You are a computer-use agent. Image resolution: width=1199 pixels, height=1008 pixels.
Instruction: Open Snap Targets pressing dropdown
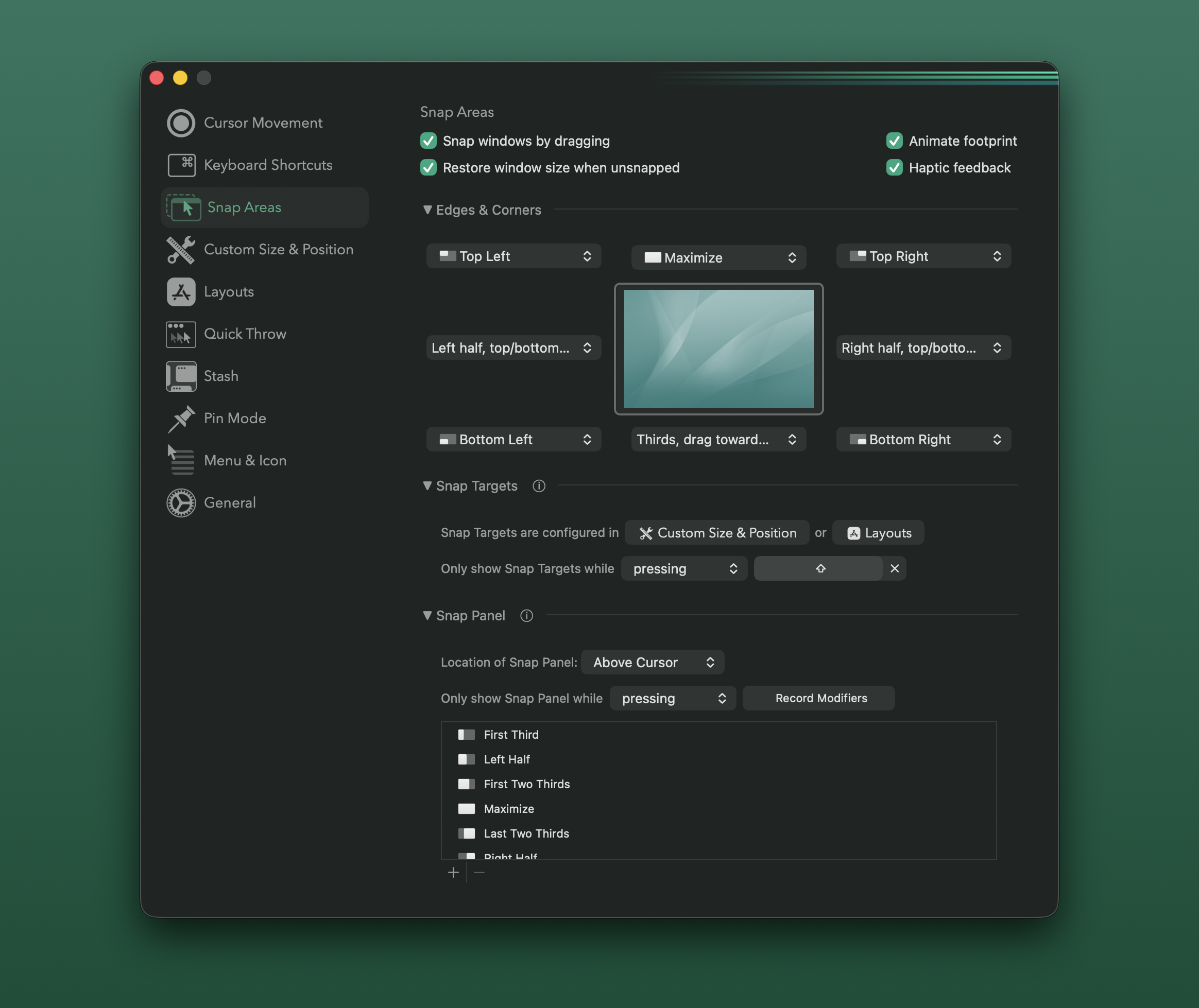coord(684,568)
